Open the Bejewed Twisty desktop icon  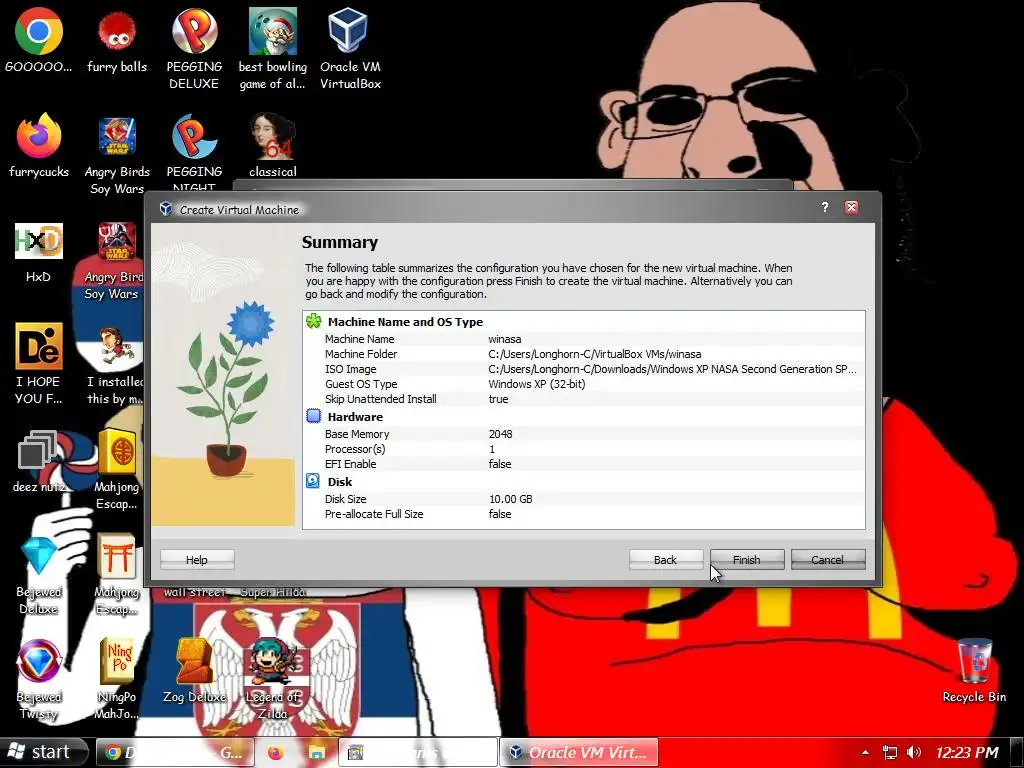coord(39,680)
